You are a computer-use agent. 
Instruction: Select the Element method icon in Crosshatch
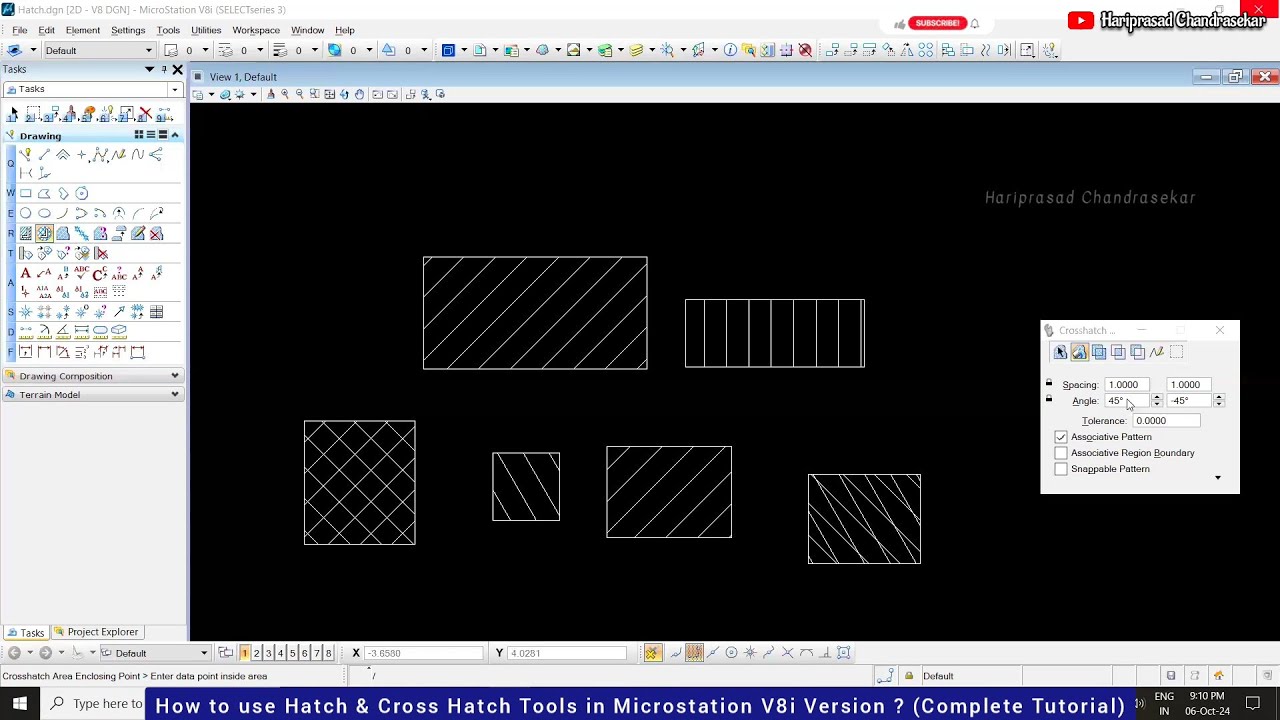tap(1060, 352)
